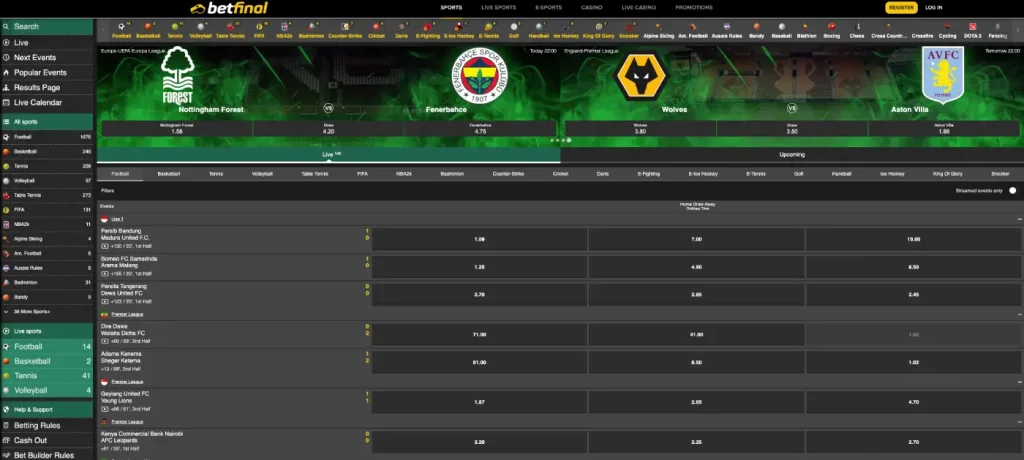The image size is (1024, 460).
Task: Collapse the Liga 1 league section
Action: tap(1019, 220)
